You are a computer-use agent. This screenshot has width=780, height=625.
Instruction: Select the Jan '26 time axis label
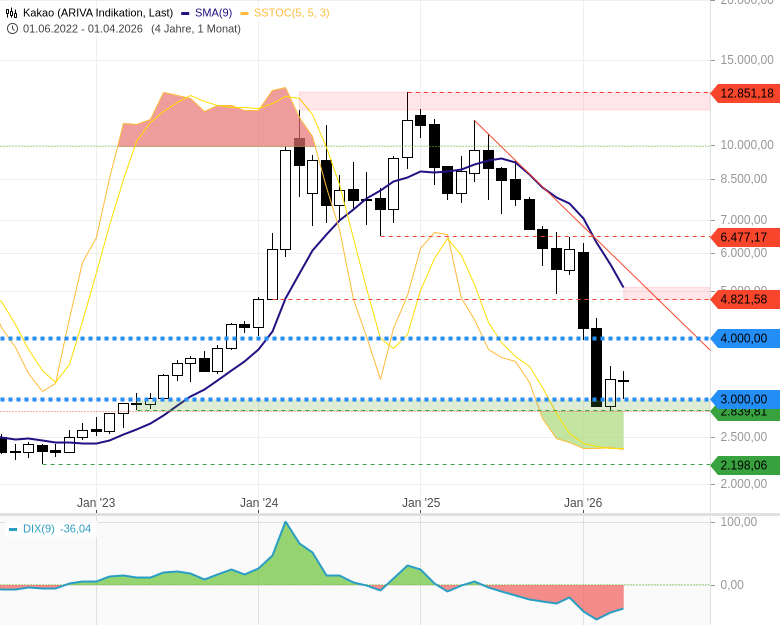point(583,503)
